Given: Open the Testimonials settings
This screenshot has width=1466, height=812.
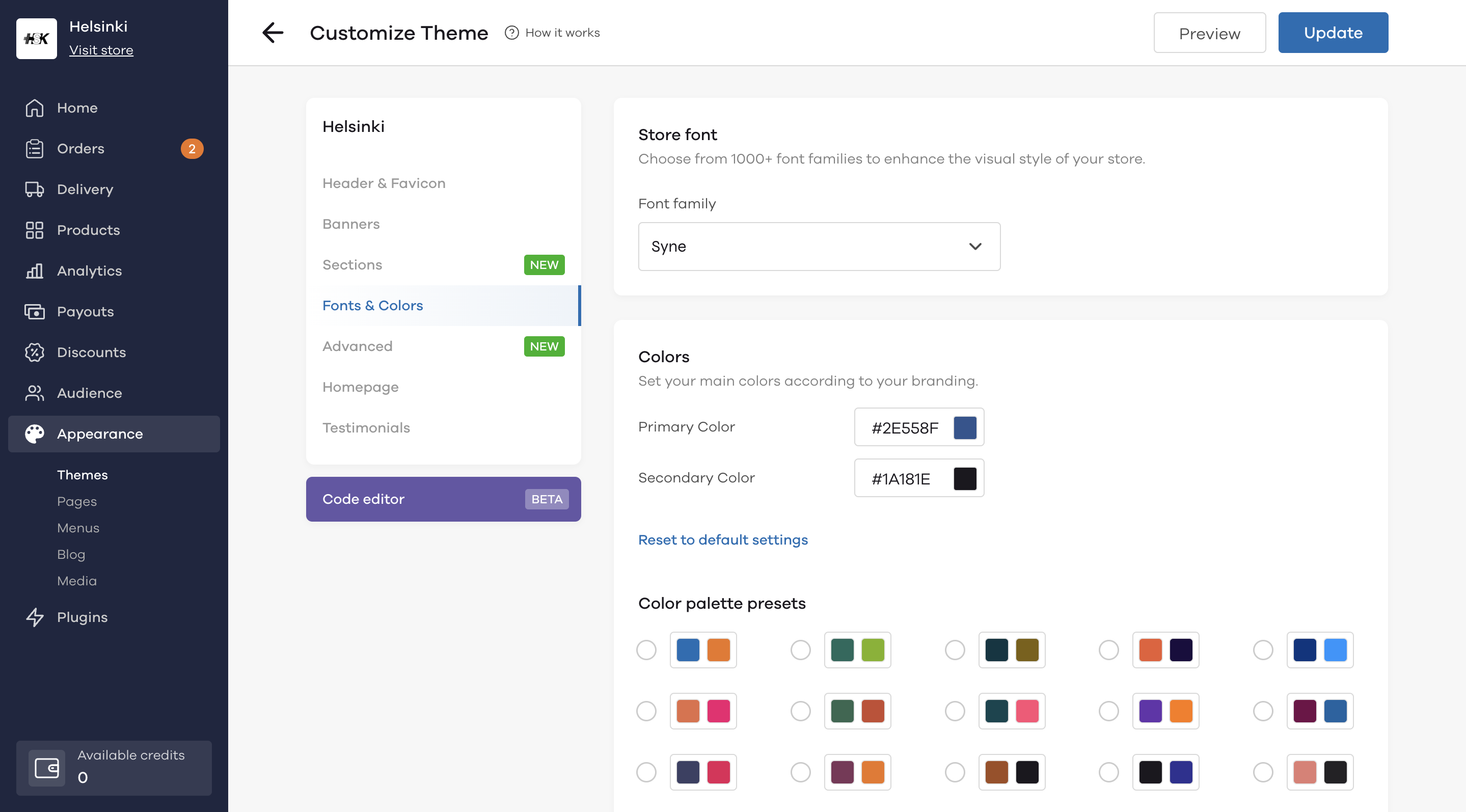Looking at the screenshot, I should click(x=443, y=428).
